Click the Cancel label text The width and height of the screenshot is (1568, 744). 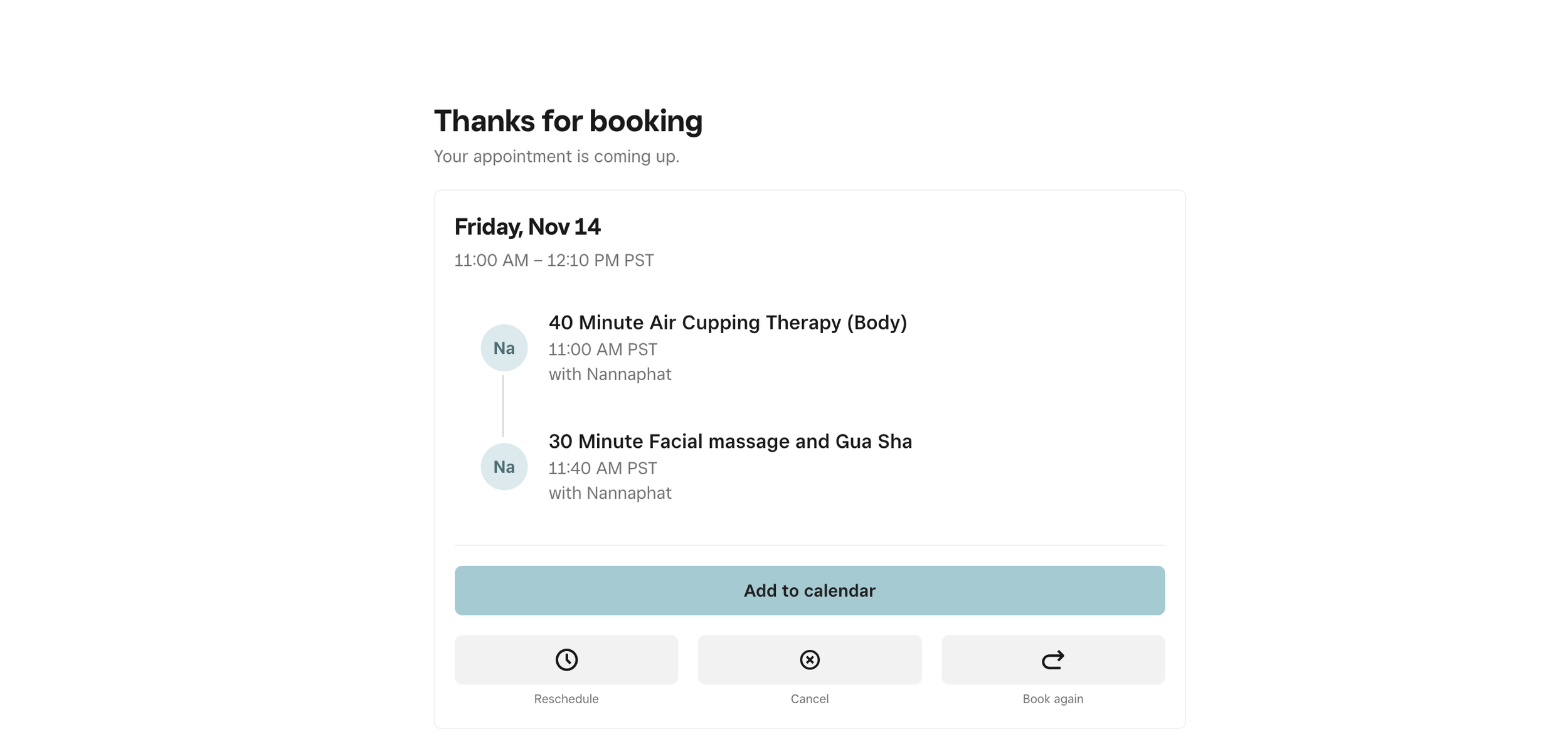point(809,699)
